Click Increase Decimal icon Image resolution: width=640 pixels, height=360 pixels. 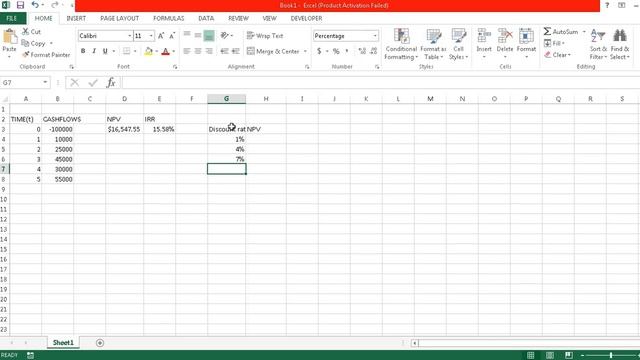[x=362, y=51]
